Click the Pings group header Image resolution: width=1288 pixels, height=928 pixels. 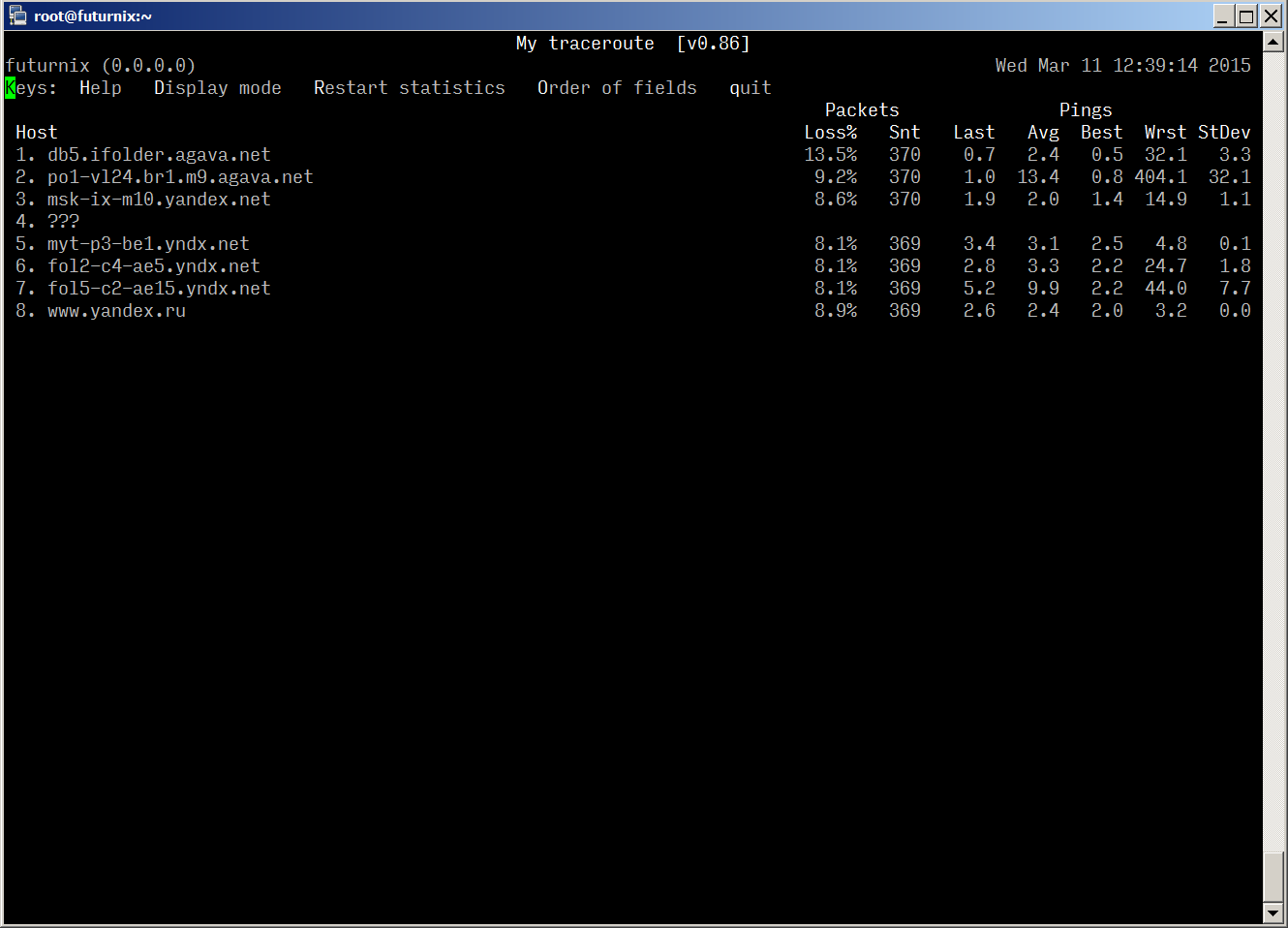1086,110
